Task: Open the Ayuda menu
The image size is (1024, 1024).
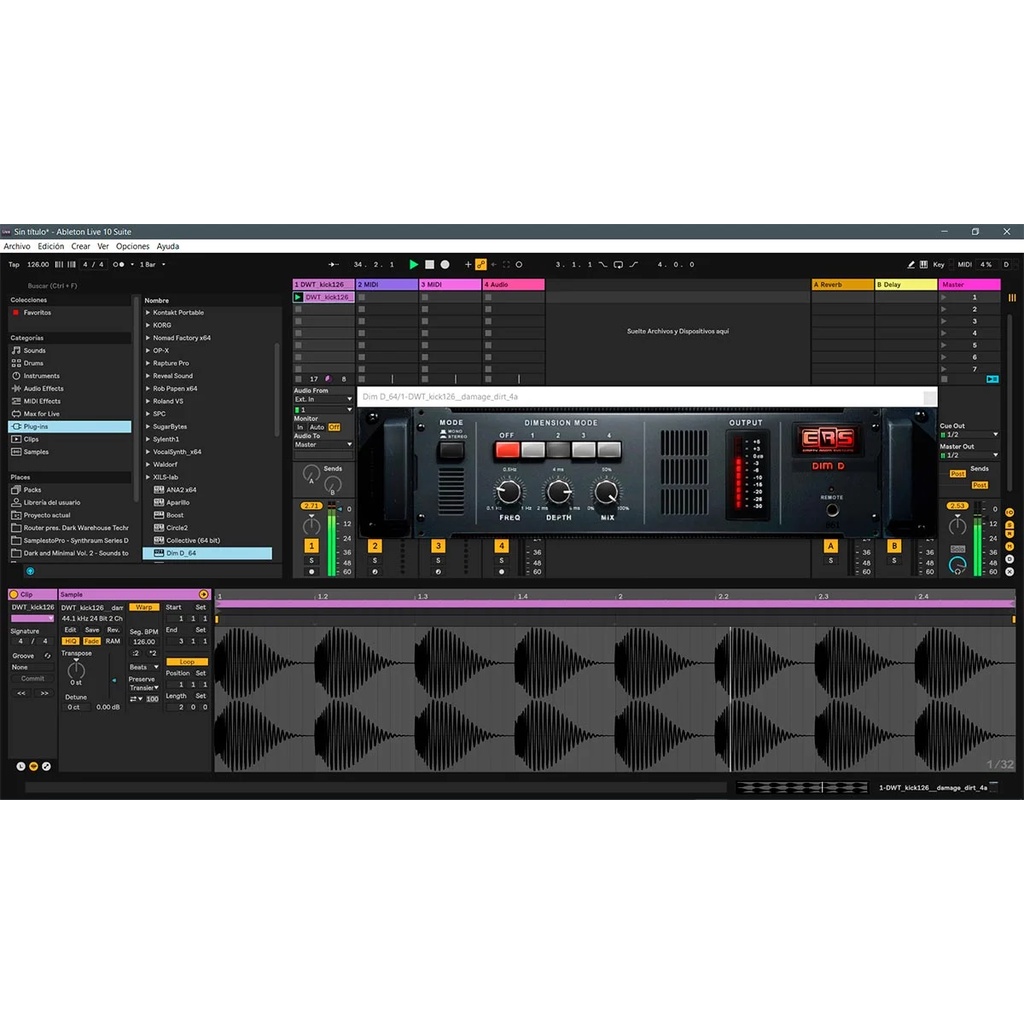Action: click(x=168, y=246)
